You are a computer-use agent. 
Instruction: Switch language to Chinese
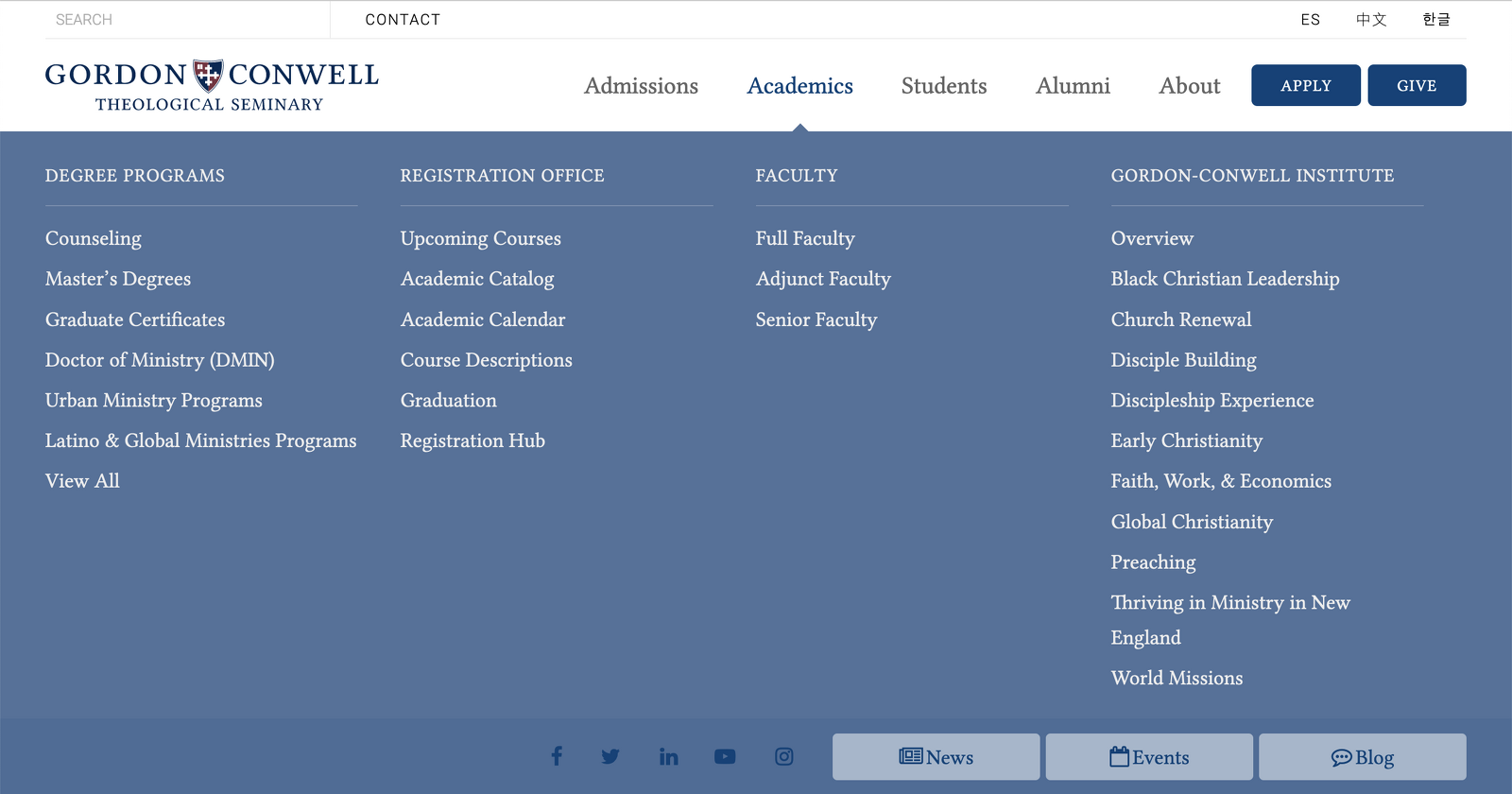coord(1371,19)
